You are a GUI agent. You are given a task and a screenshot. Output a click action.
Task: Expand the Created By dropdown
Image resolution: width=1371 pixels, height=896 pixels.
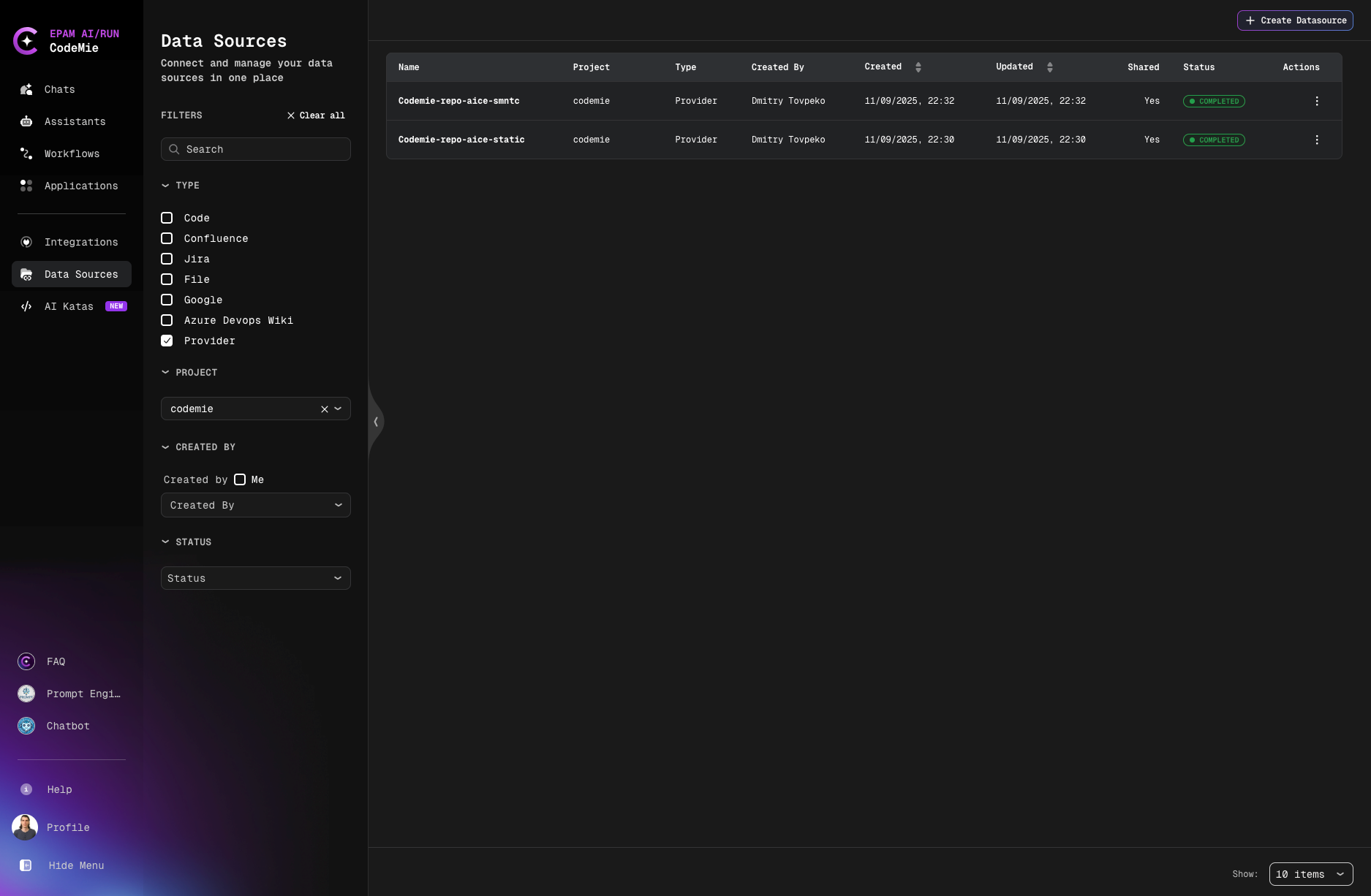click(x=255, y=505)
